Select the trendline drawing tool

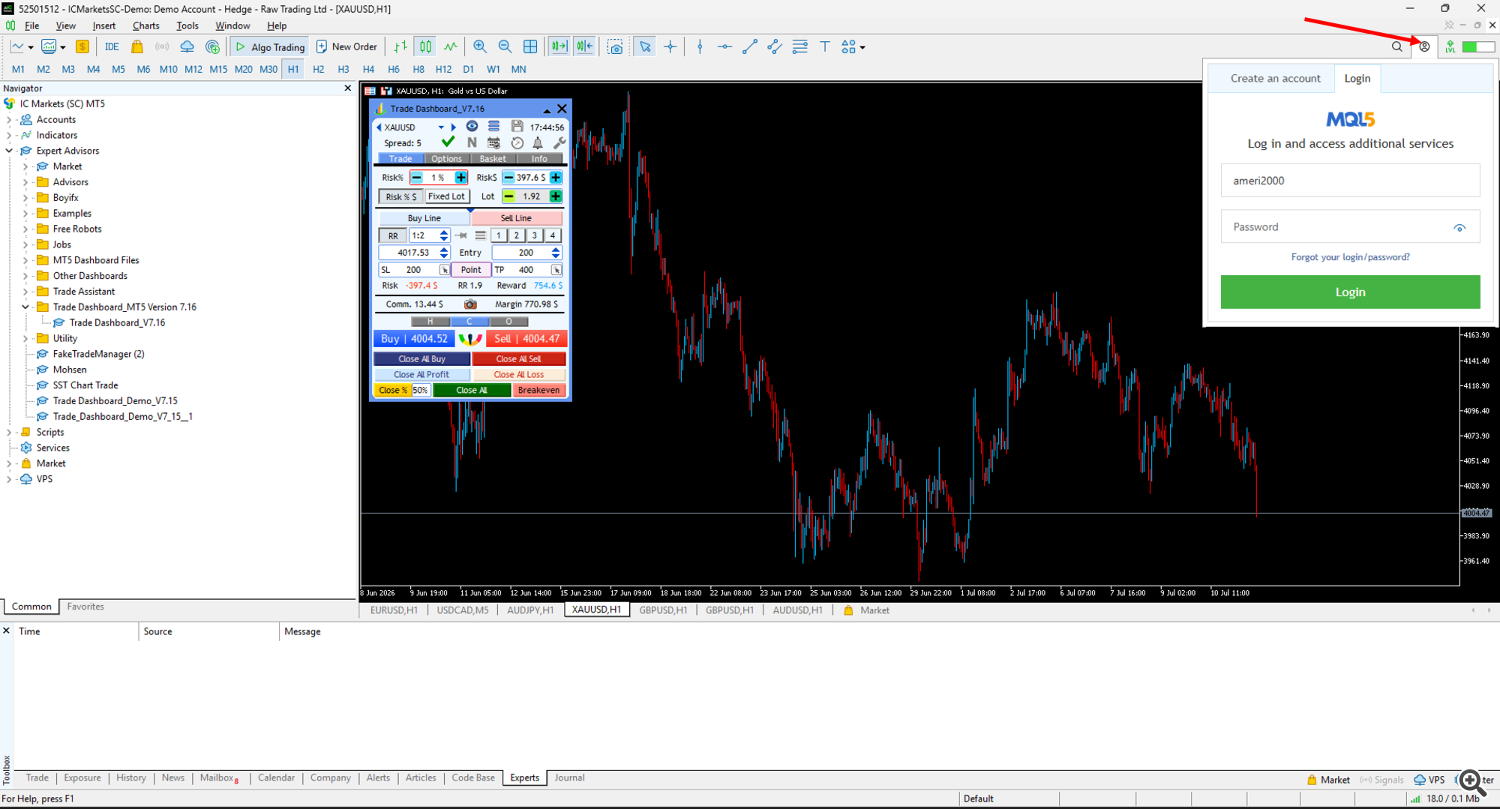[749, 46]
